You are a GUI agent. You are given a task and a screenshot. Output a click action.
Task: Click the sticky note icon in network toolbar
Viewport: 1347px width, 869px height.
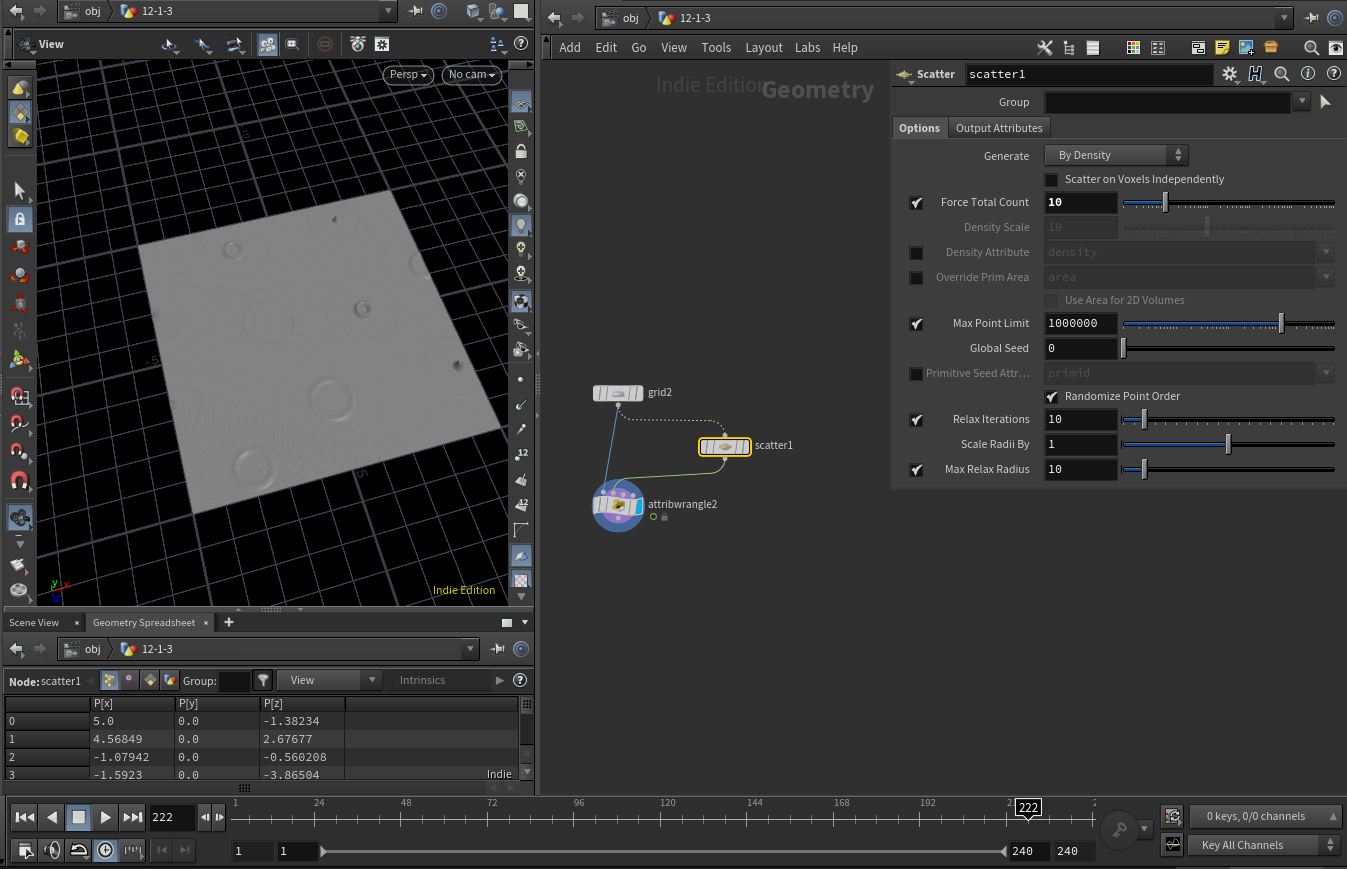pyautogui.click(x=1222, y=48)
